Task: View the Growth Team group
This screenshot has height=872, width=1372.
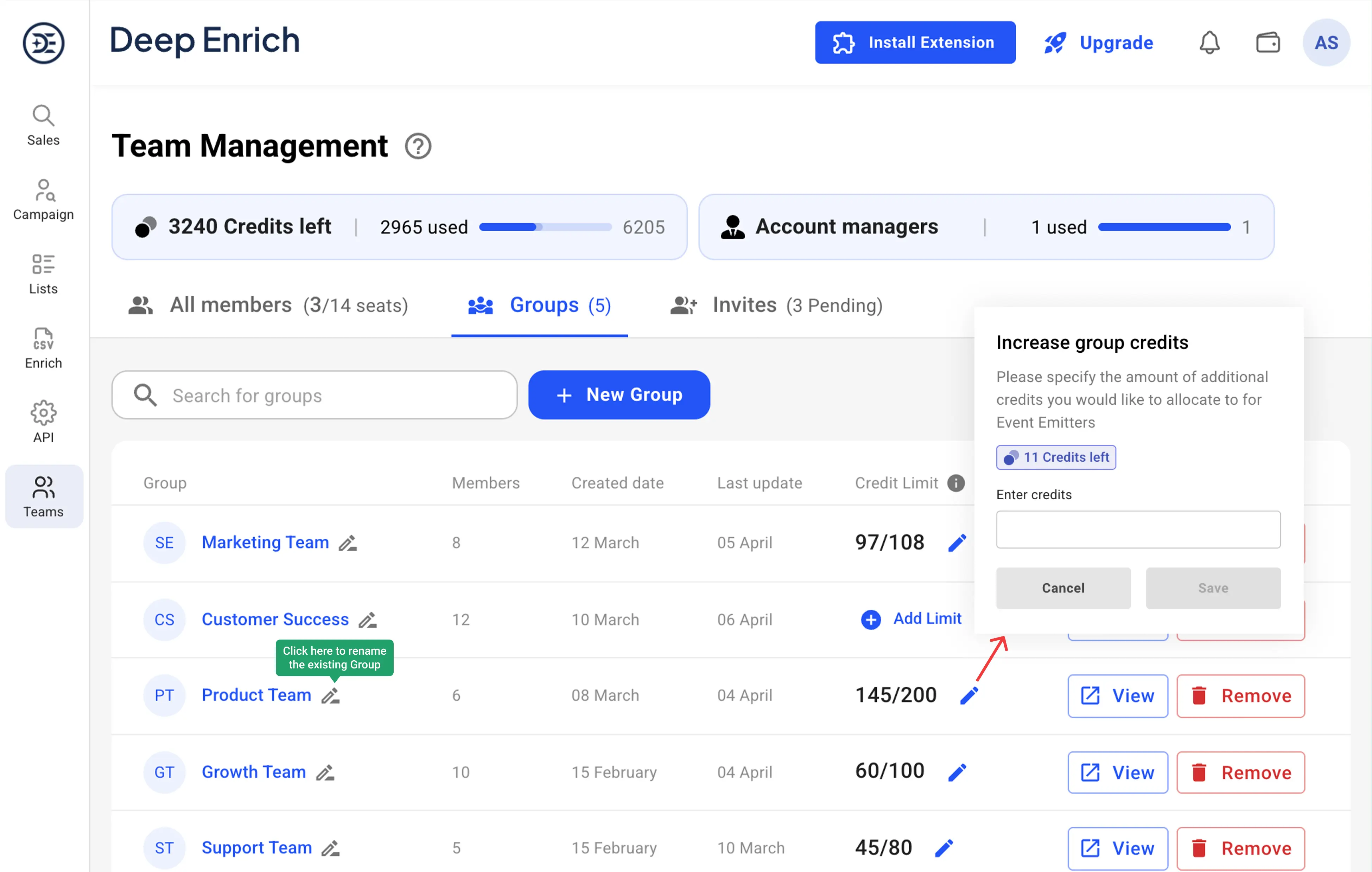Action: [x=1117, y=772]
